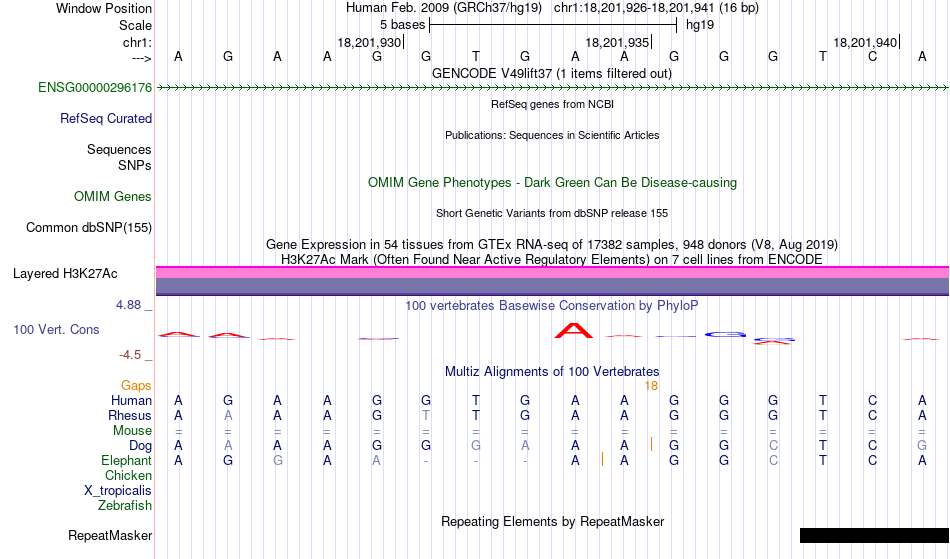Click the 18,201,930 ruler position
Image resolution: width=950 pixels, height=559 pixels.
(369, 42)
